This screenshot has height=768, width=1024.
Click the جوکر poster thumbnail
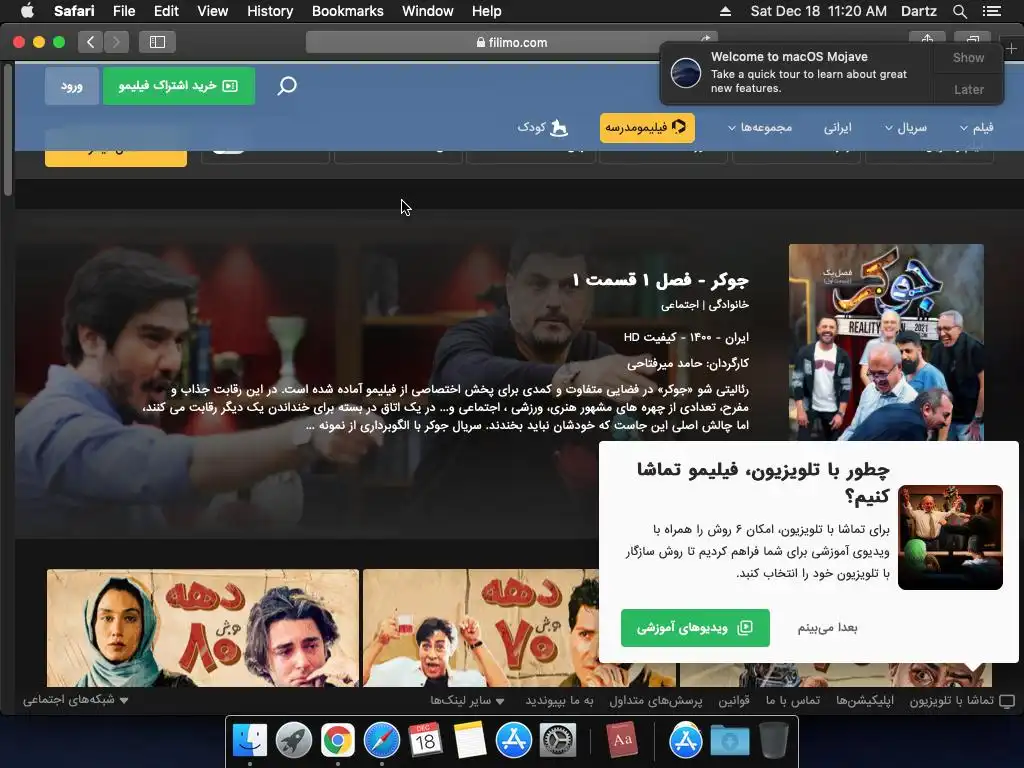886,342
